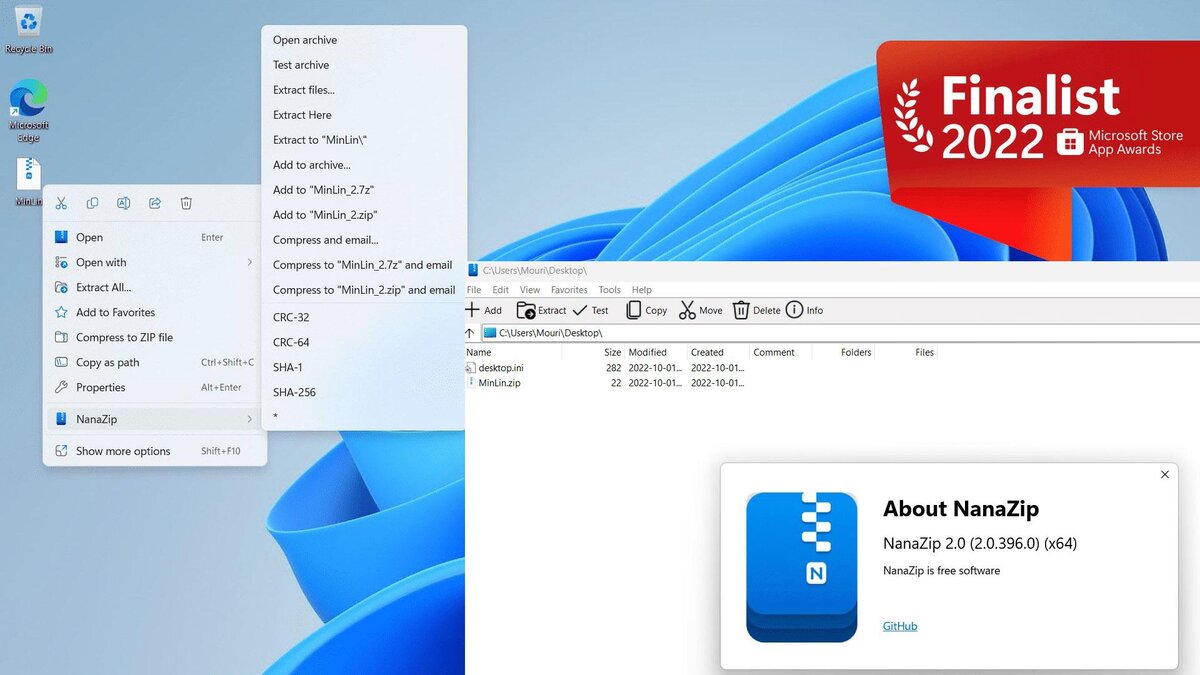1200x675 pixels.
Task: Choose Copy as path
Action: tap(155, 362)
